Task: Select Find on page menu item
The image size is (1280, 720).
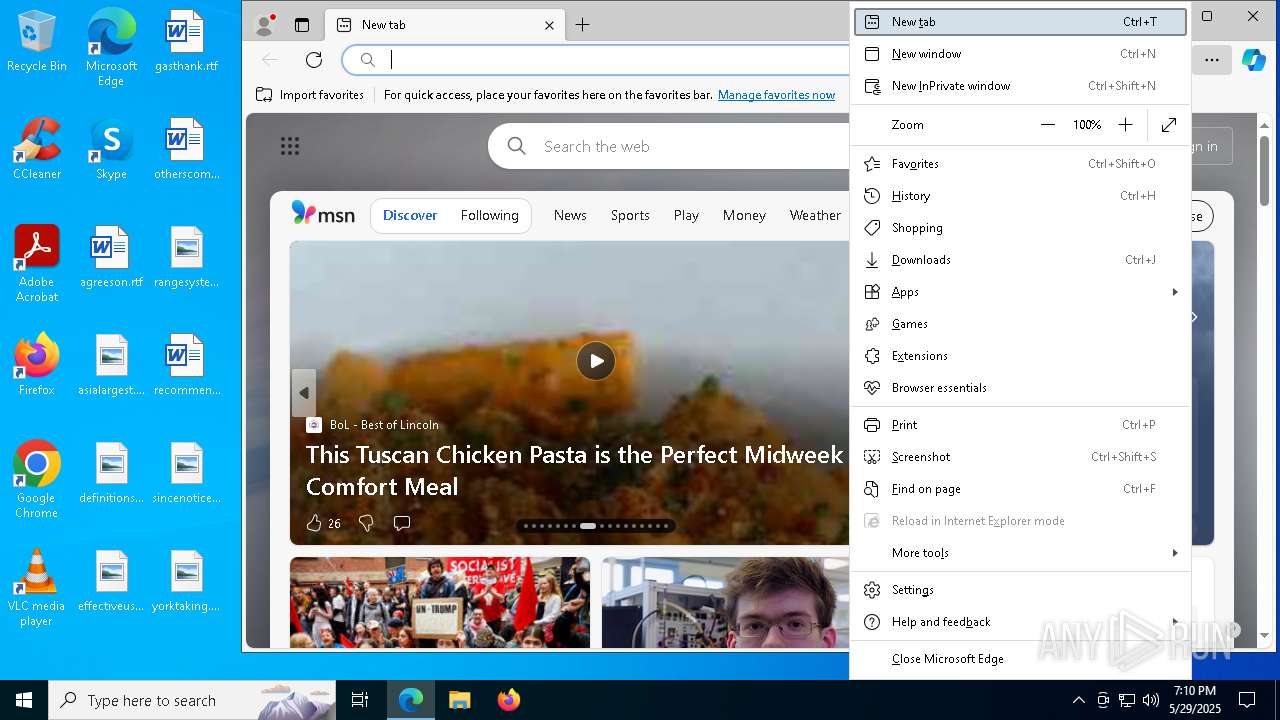Action: pyautogui.click(x=1020, y=489)
